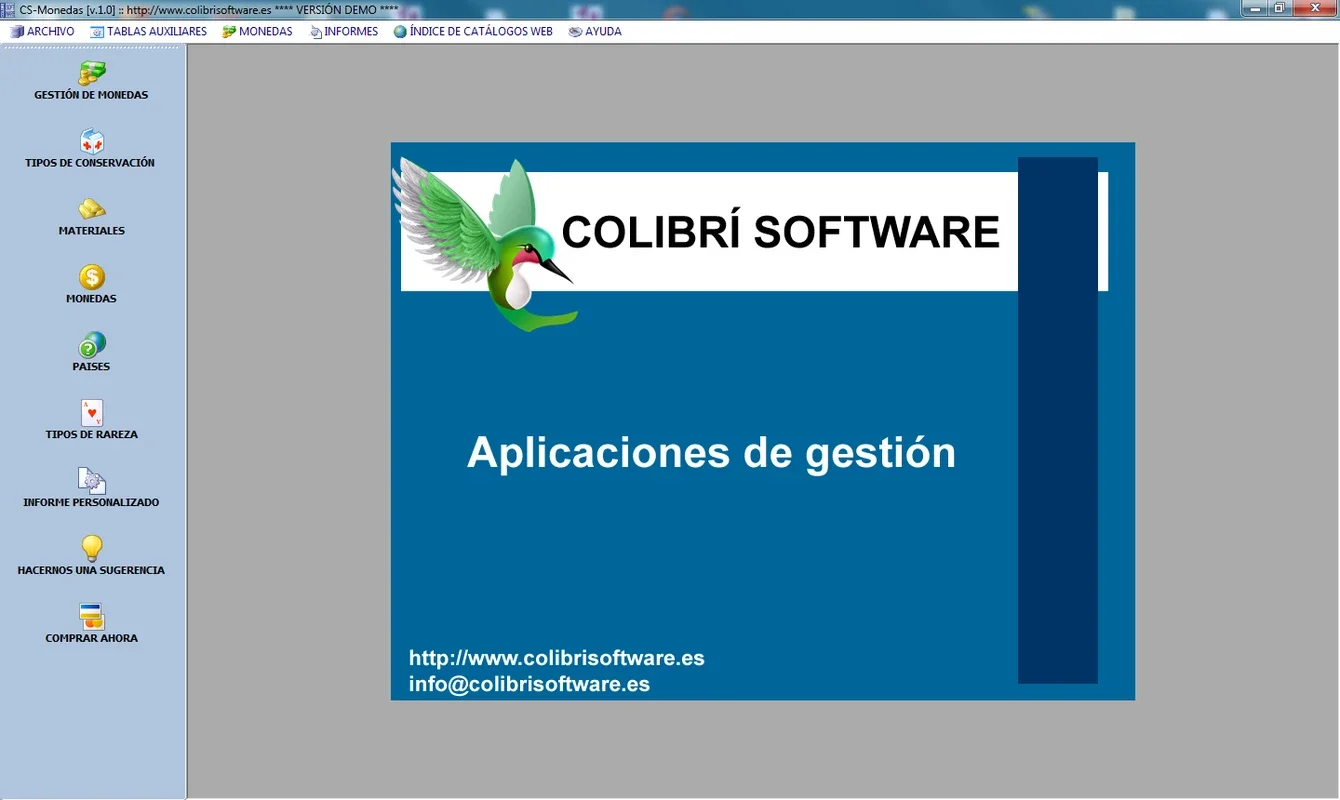Click the hummingbird logo image
Screen dimensions: 1340x800
pos(485,244)
